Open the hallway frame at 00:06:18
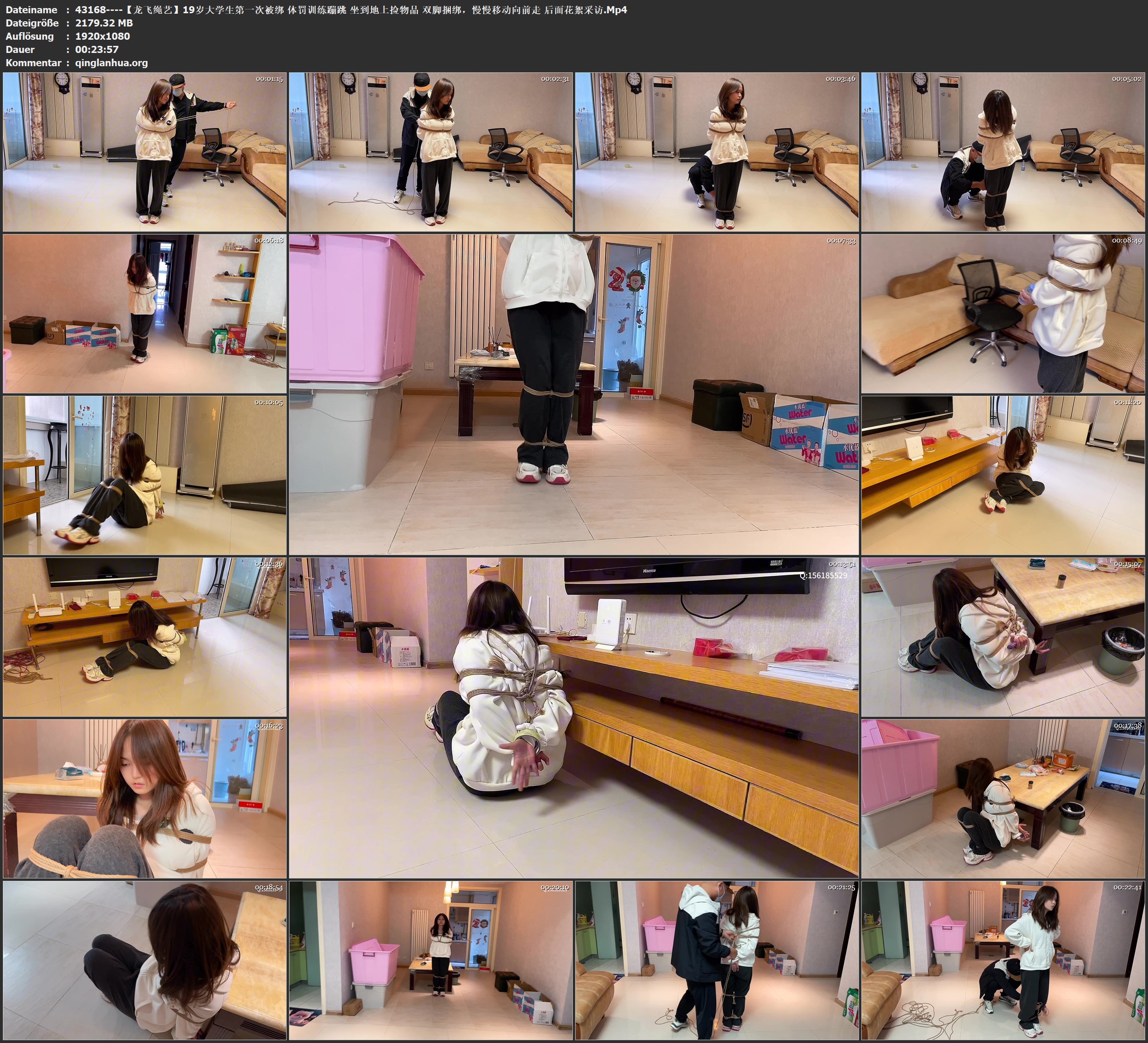The height and width of the screenshot is (1043, 1148). pos(145,313)
